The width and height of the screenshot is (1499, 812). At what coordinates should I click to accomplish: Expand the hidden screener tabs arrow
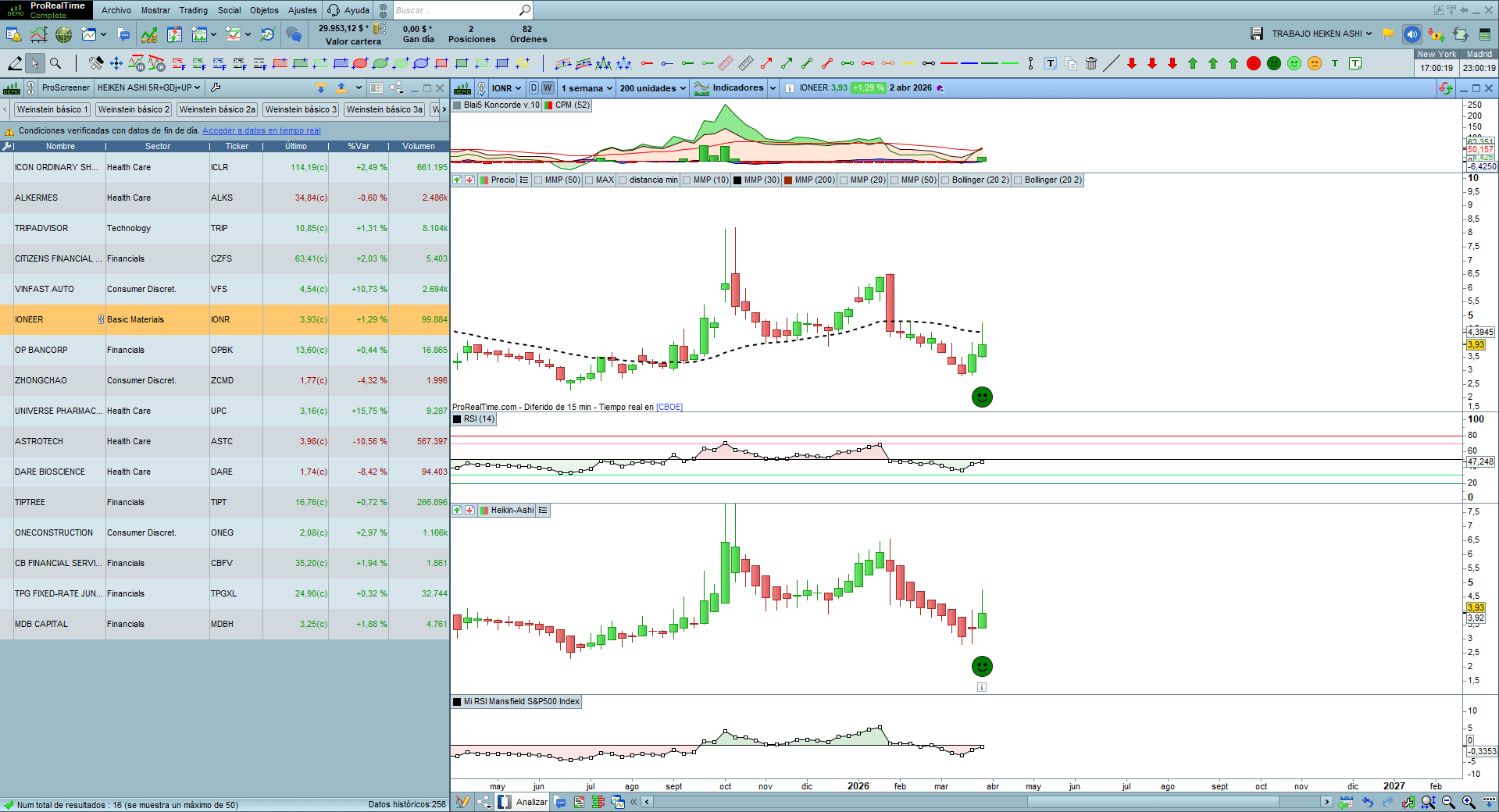(x=444, y=109)
